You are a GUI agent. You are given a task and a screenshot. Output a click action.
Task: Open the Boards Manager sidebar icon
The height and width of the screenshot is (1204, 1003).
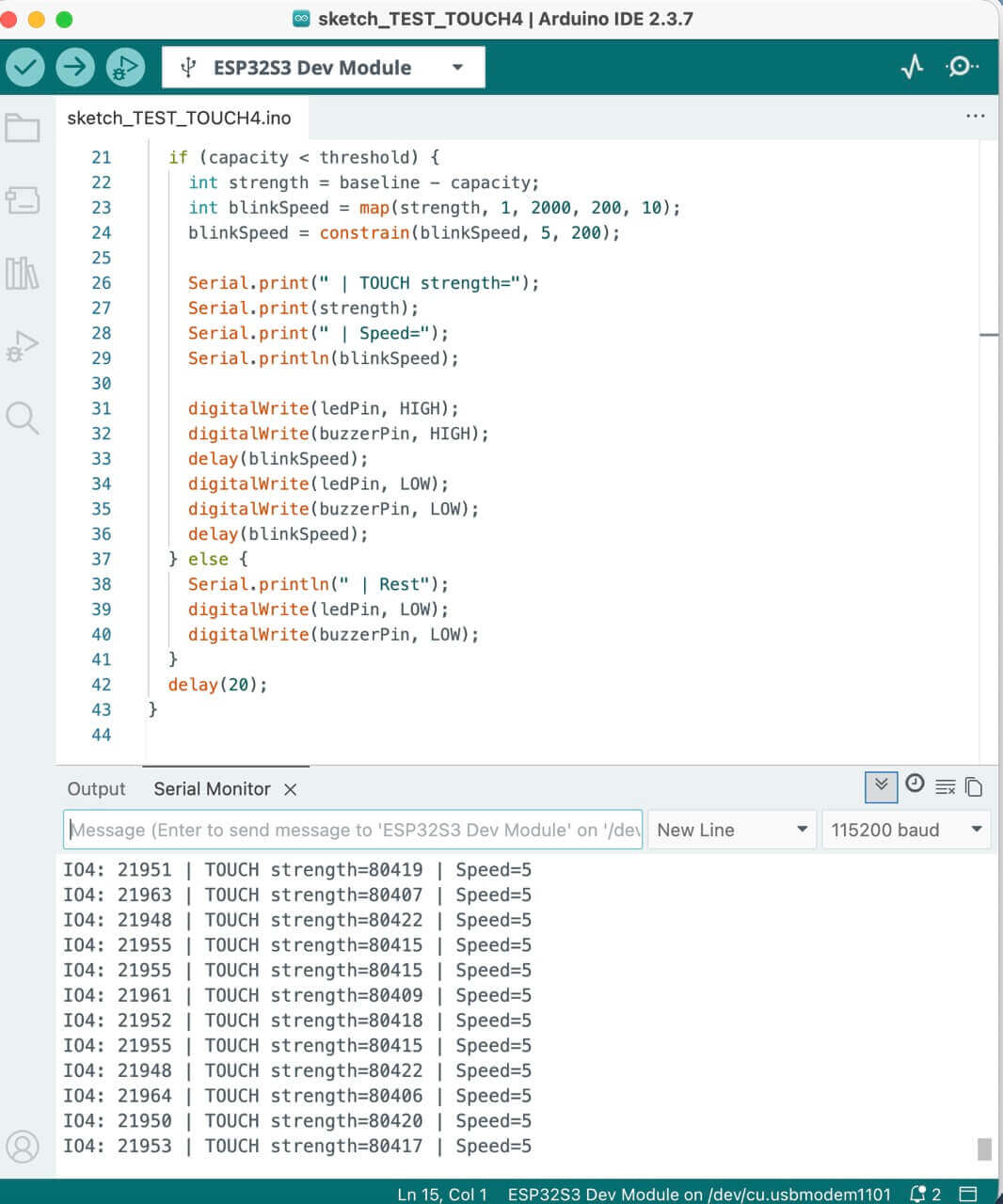click(23, 199)
